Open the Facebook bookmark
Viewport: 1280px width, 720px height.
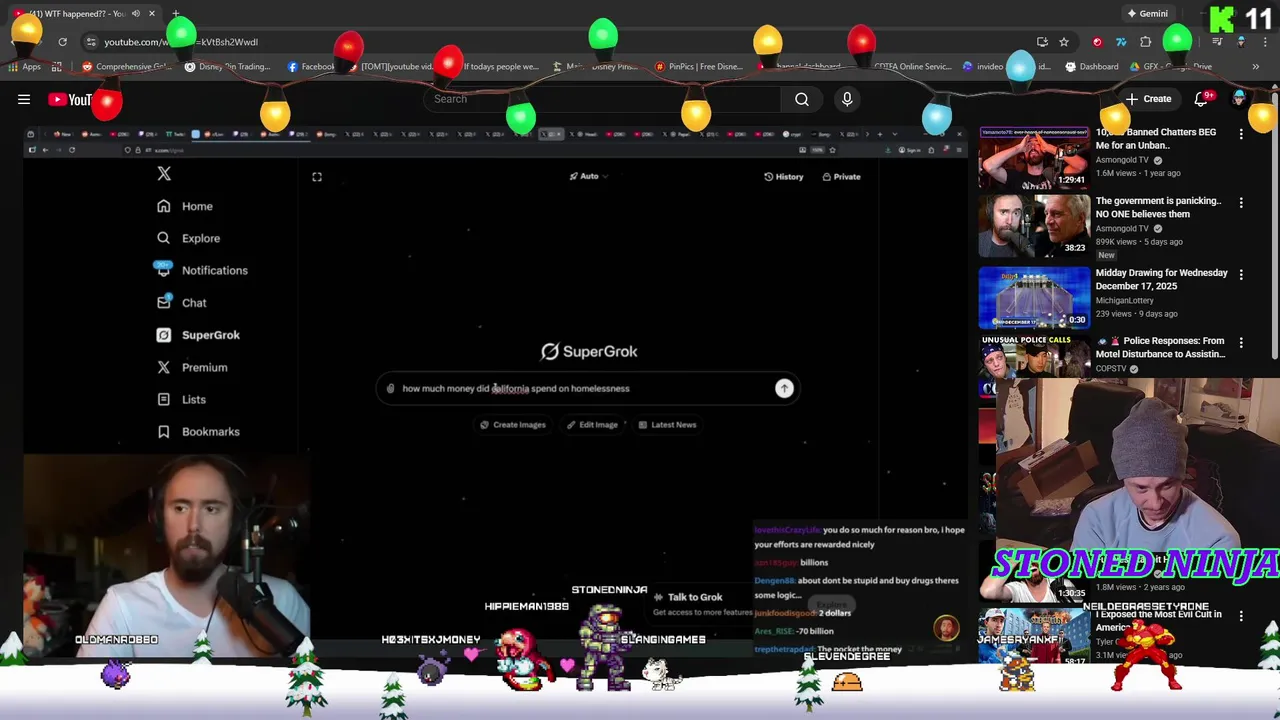(311, 67)
